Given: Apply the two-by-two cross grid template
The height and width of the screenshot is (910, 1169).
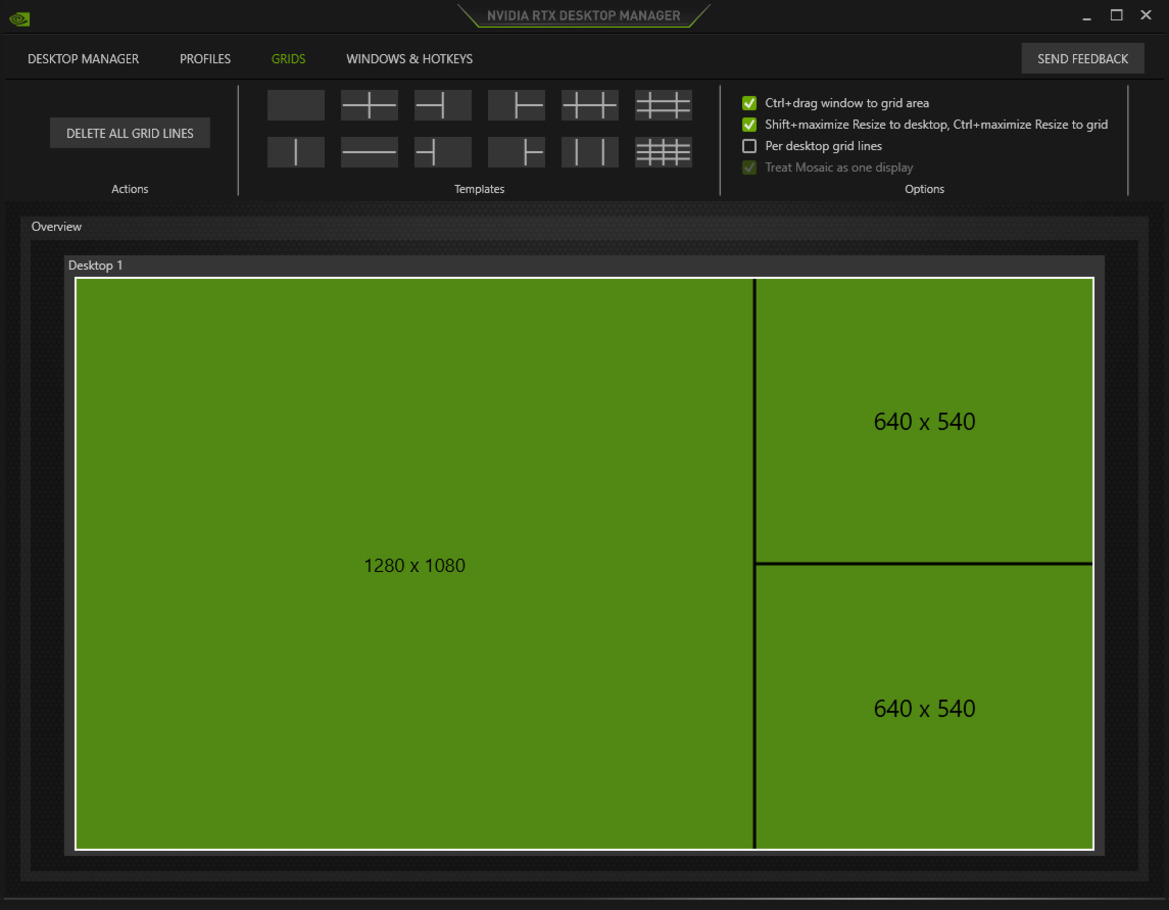Looking at the screenshot, I should 369,105.
